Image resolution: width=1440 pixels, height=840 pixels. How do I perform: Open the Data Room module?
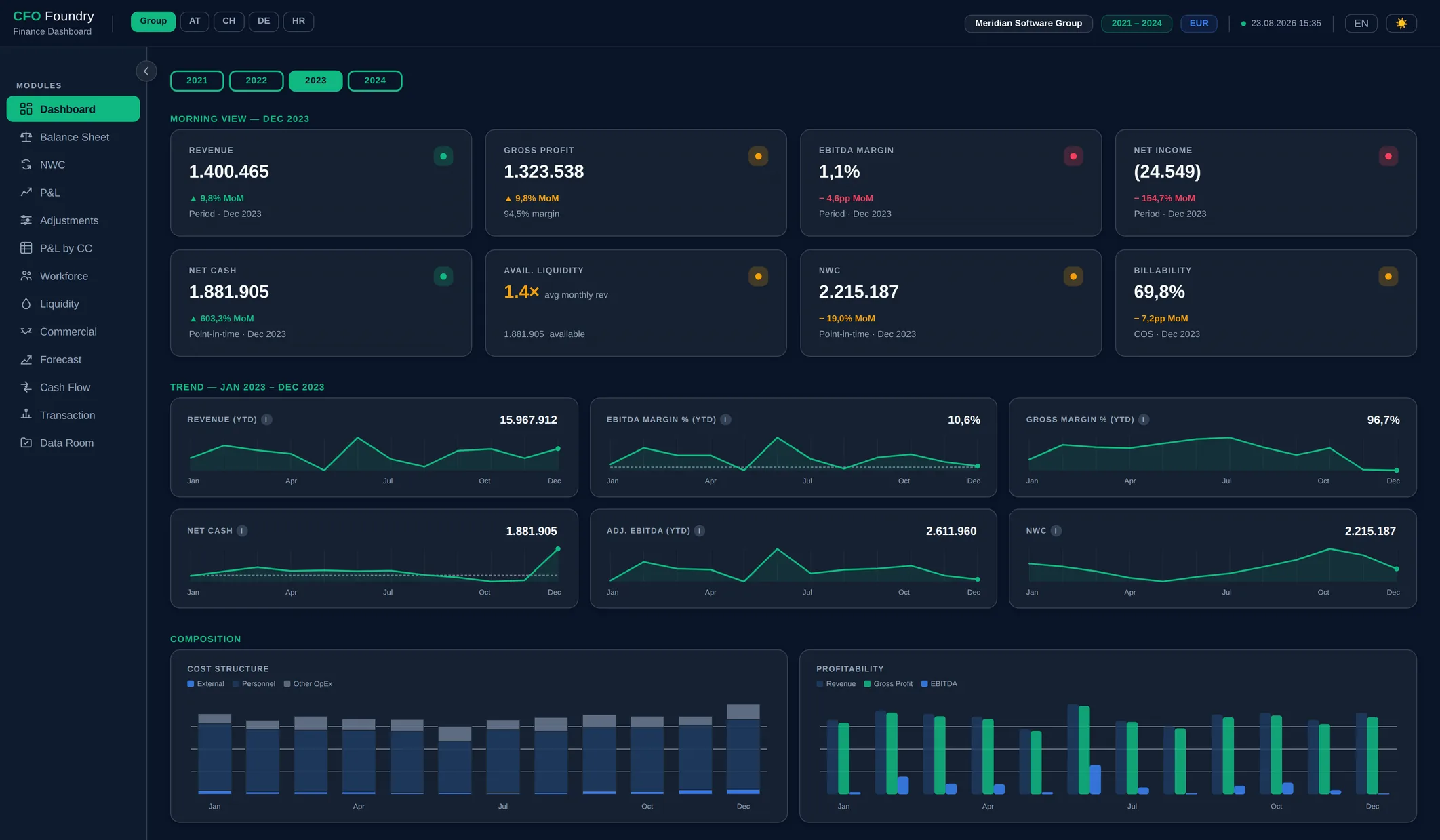click(73, 443)
